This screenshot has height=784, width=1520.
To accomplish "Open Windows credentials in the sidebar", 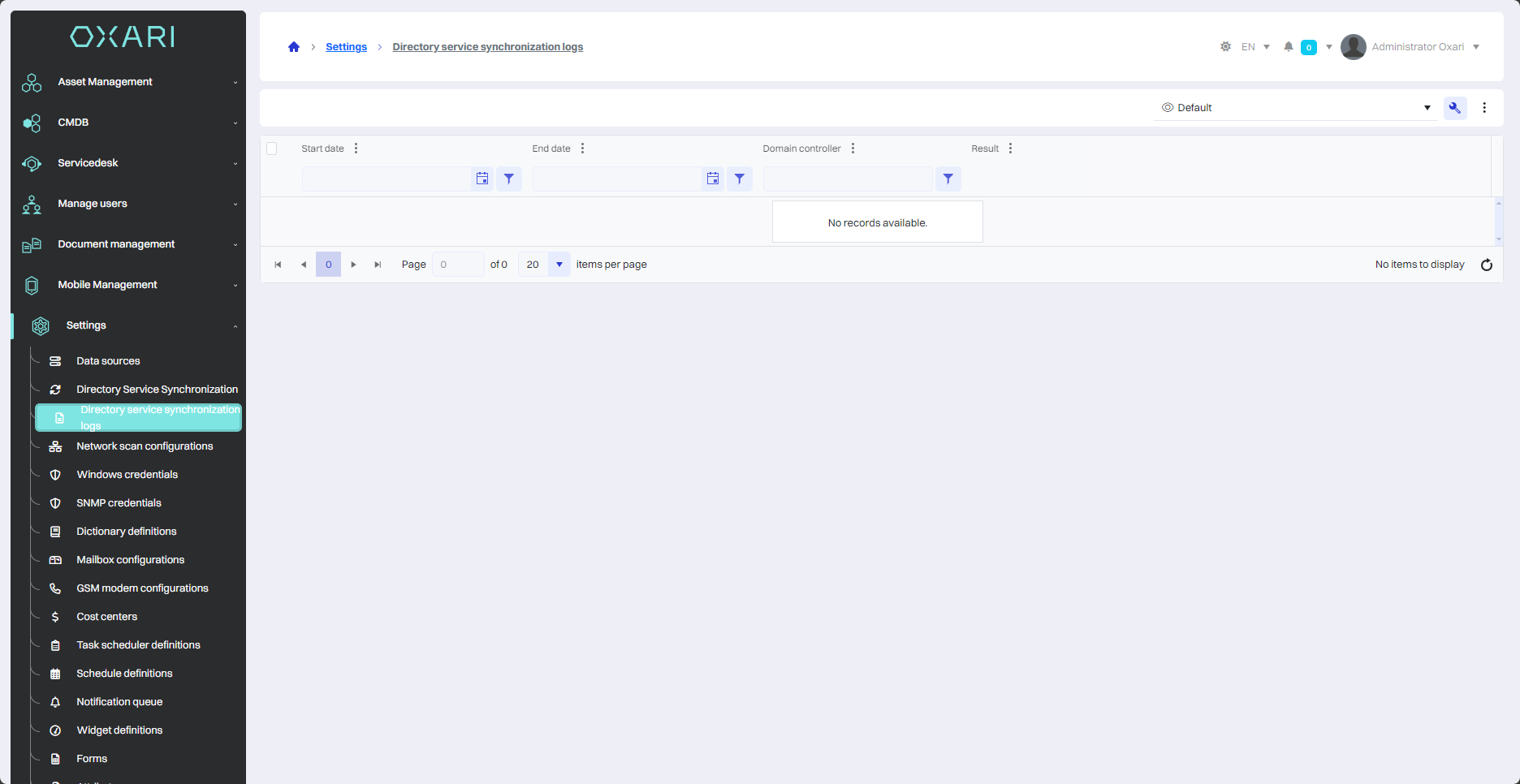I will [x=127, y=475].
